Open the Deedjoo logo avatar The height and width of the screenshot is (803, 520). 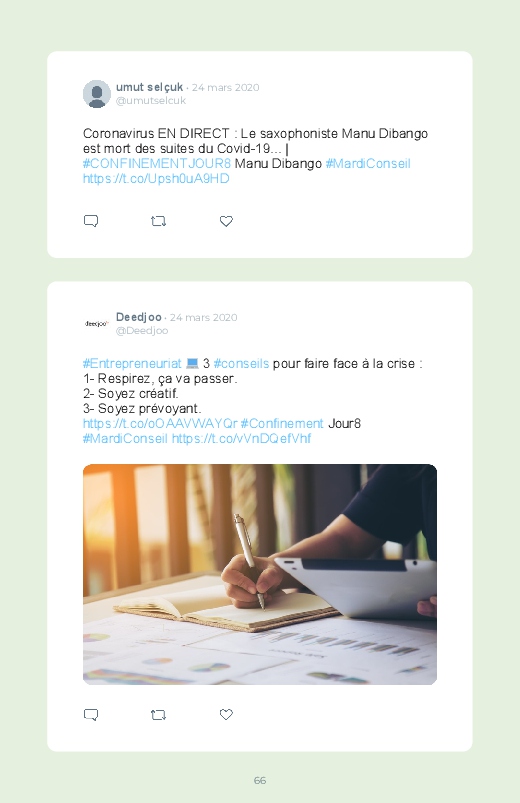click(97, 324)
